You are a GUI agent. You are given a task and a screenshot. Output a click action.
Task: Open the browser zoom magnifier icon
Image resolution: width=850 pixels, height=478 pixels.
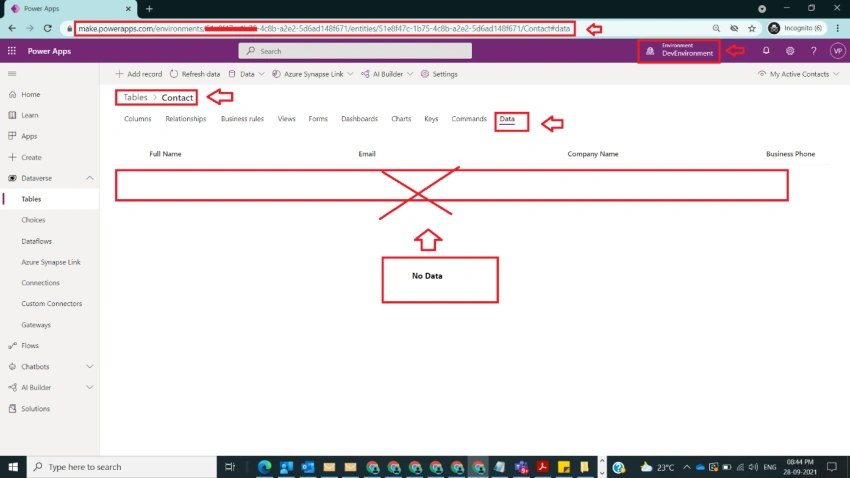tap(716, 28)
